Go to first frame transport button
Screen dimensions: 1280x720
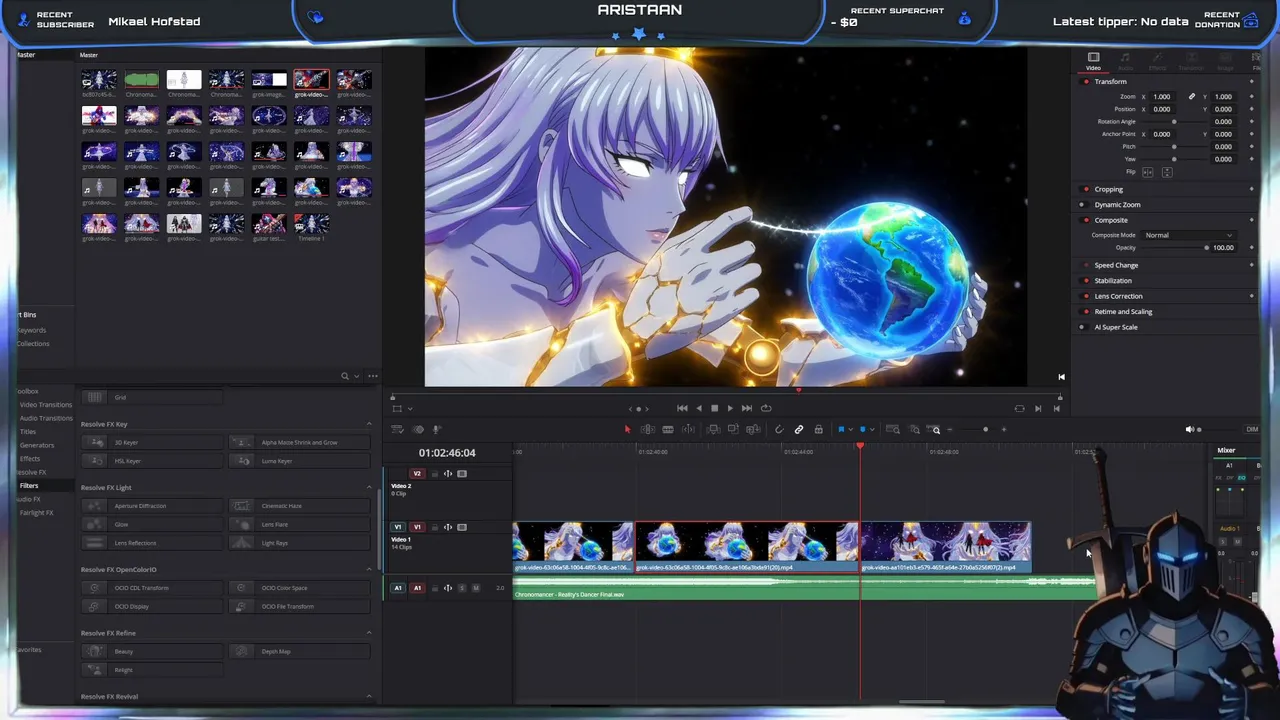pyautogui.click(x=682, y=408)
